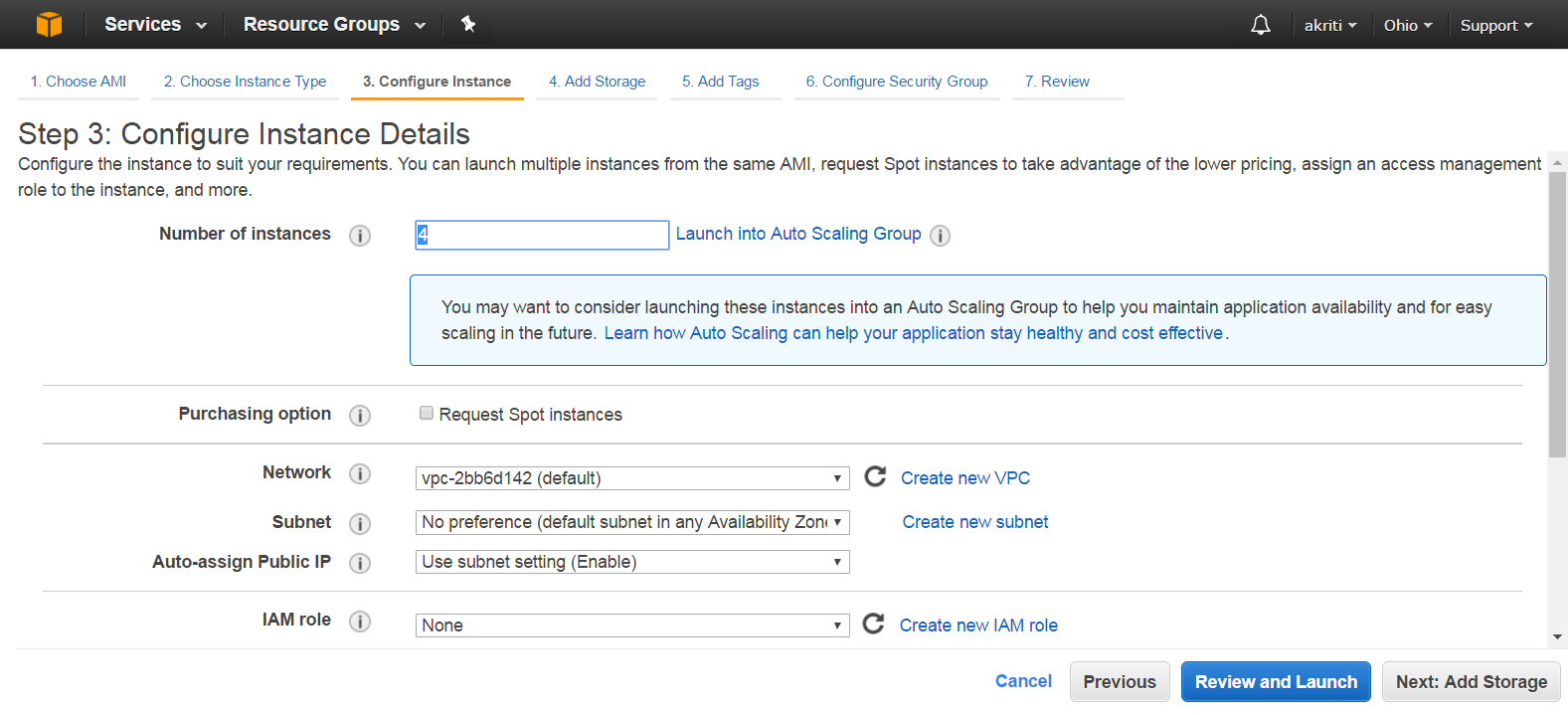The height and width of the screenshot is (715, 1568).
Task: Go to the Add Storage tab
Action: [x=597, y=82]
